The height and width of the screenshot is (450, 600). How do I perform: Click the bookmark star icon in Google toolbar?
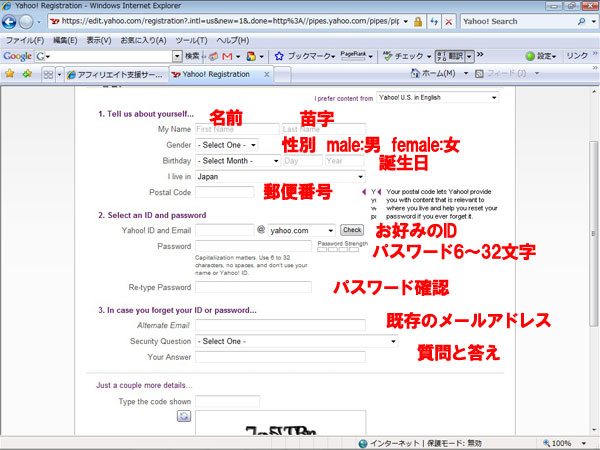point(279,56)
